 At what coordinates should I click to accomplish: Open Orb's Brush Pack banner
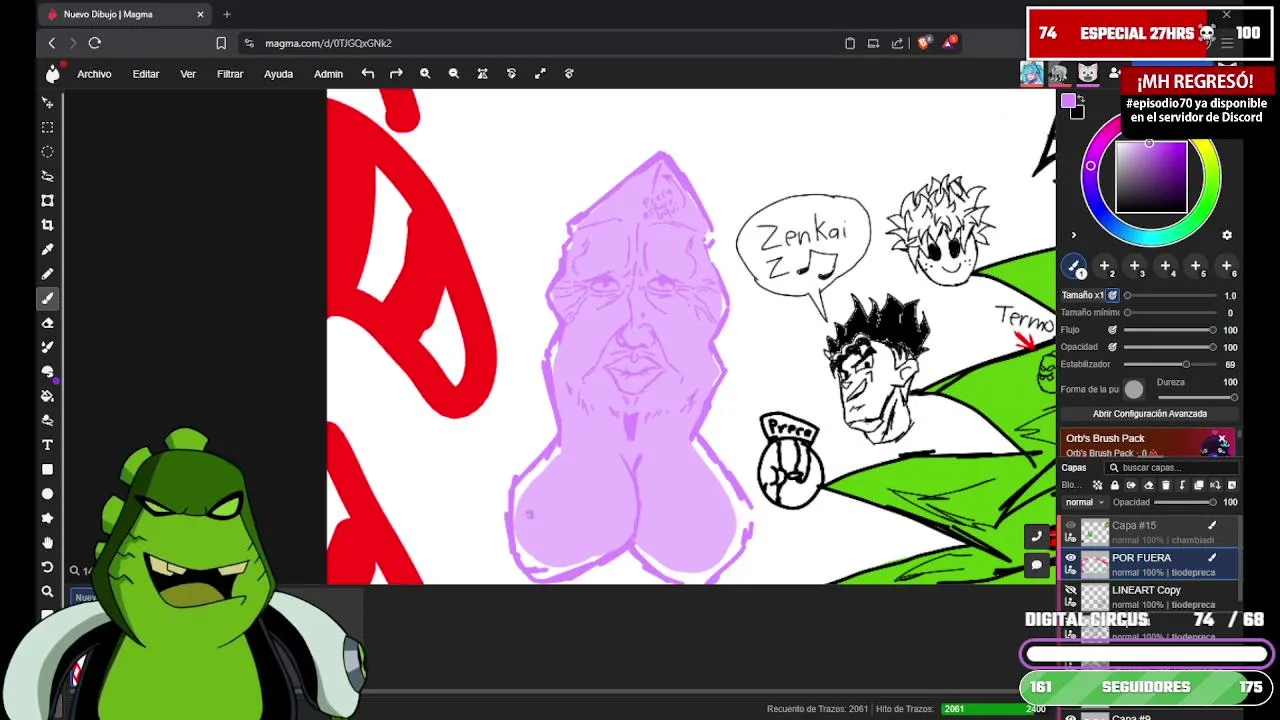(x=1148, y=444)
